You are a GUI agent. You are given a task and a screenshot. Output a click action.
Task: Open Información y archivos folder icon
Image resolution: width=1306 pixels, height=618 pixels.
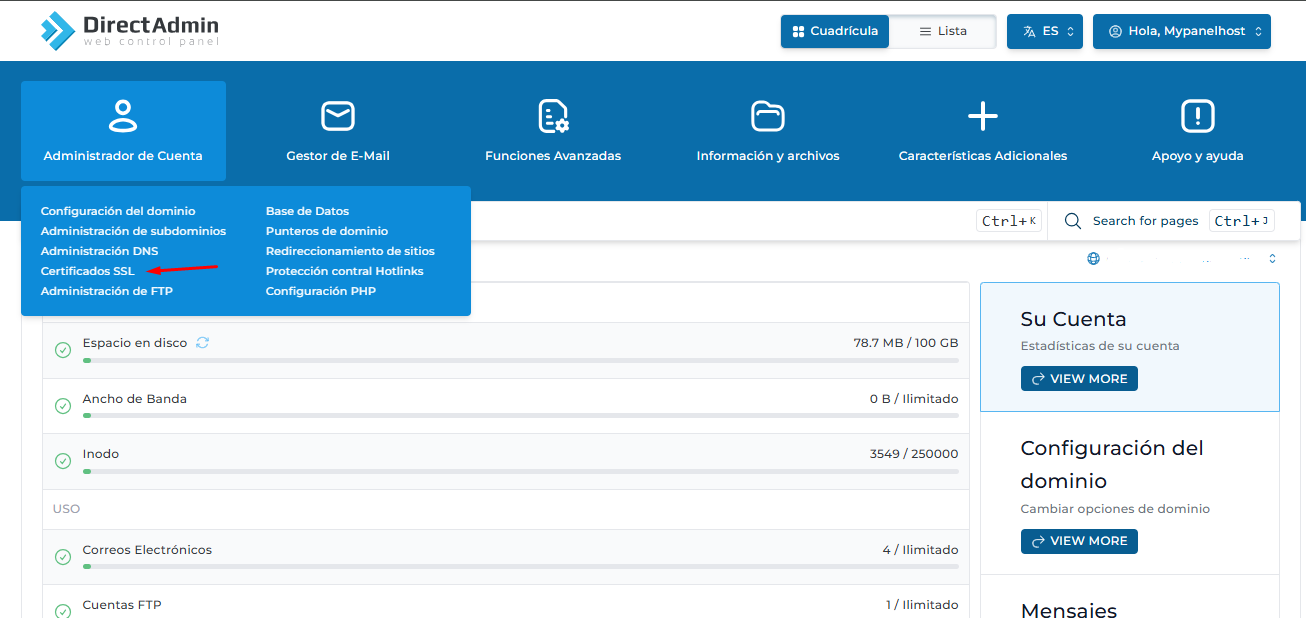pos(768,116)
